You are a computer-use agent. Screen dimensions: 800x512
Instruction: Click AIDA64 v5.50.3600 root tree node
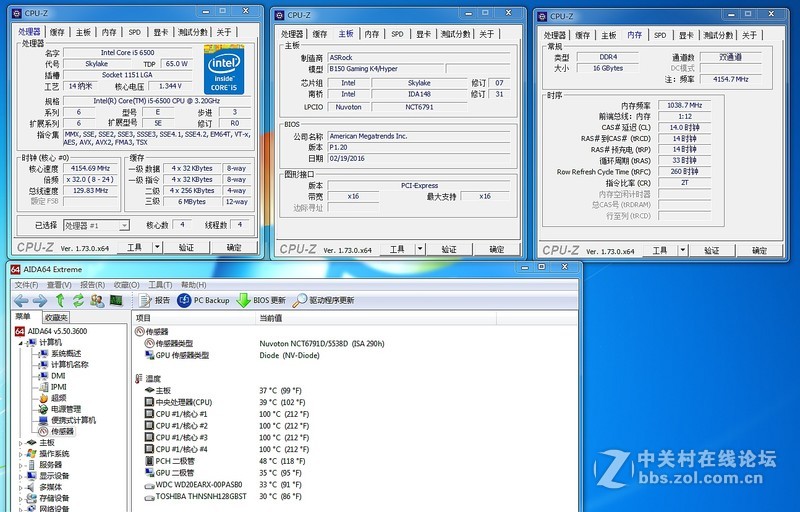(57, 331)
